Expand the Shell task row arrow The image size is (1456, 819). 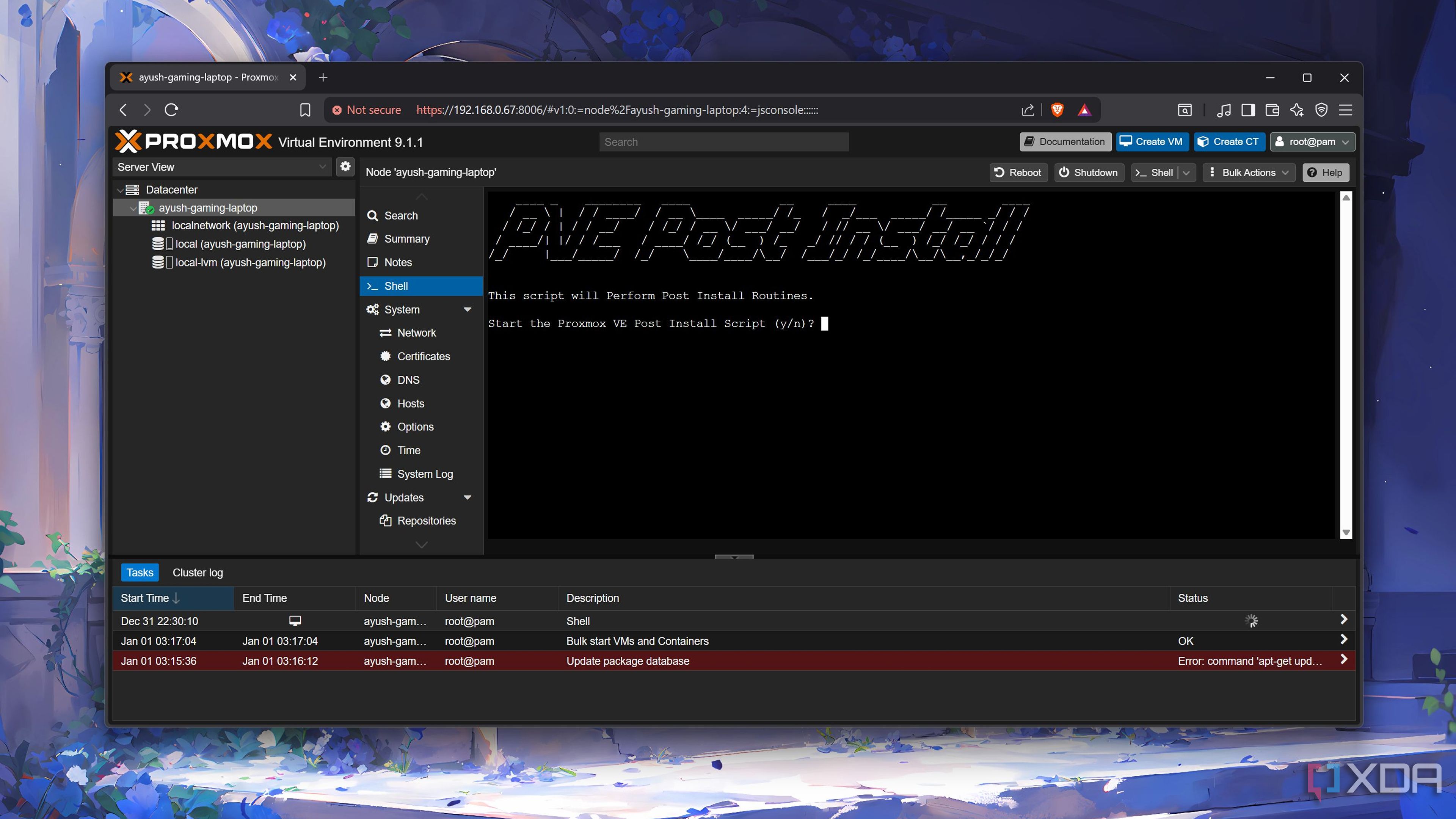pyautogui.click(x=1344, y=620)
